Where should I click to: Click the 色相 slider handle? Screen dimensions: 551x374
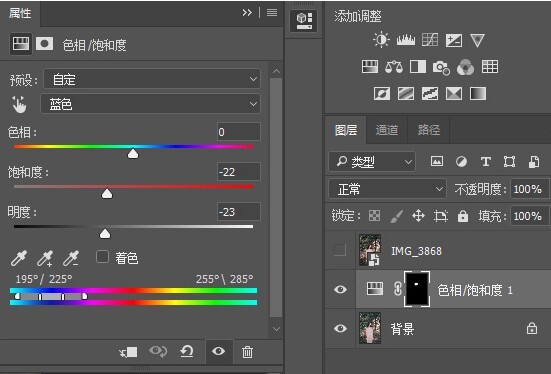133,154
